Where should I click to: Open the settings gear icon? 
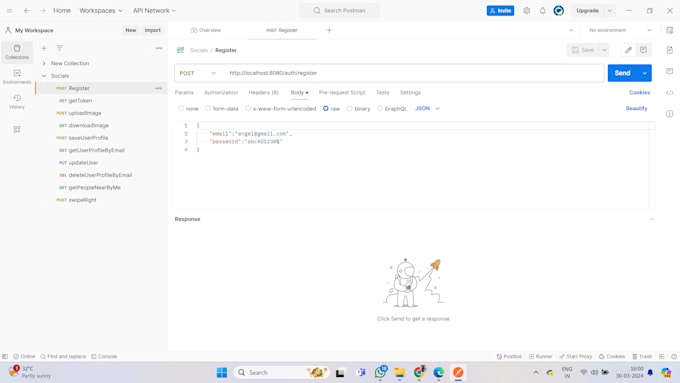point(526,10)
